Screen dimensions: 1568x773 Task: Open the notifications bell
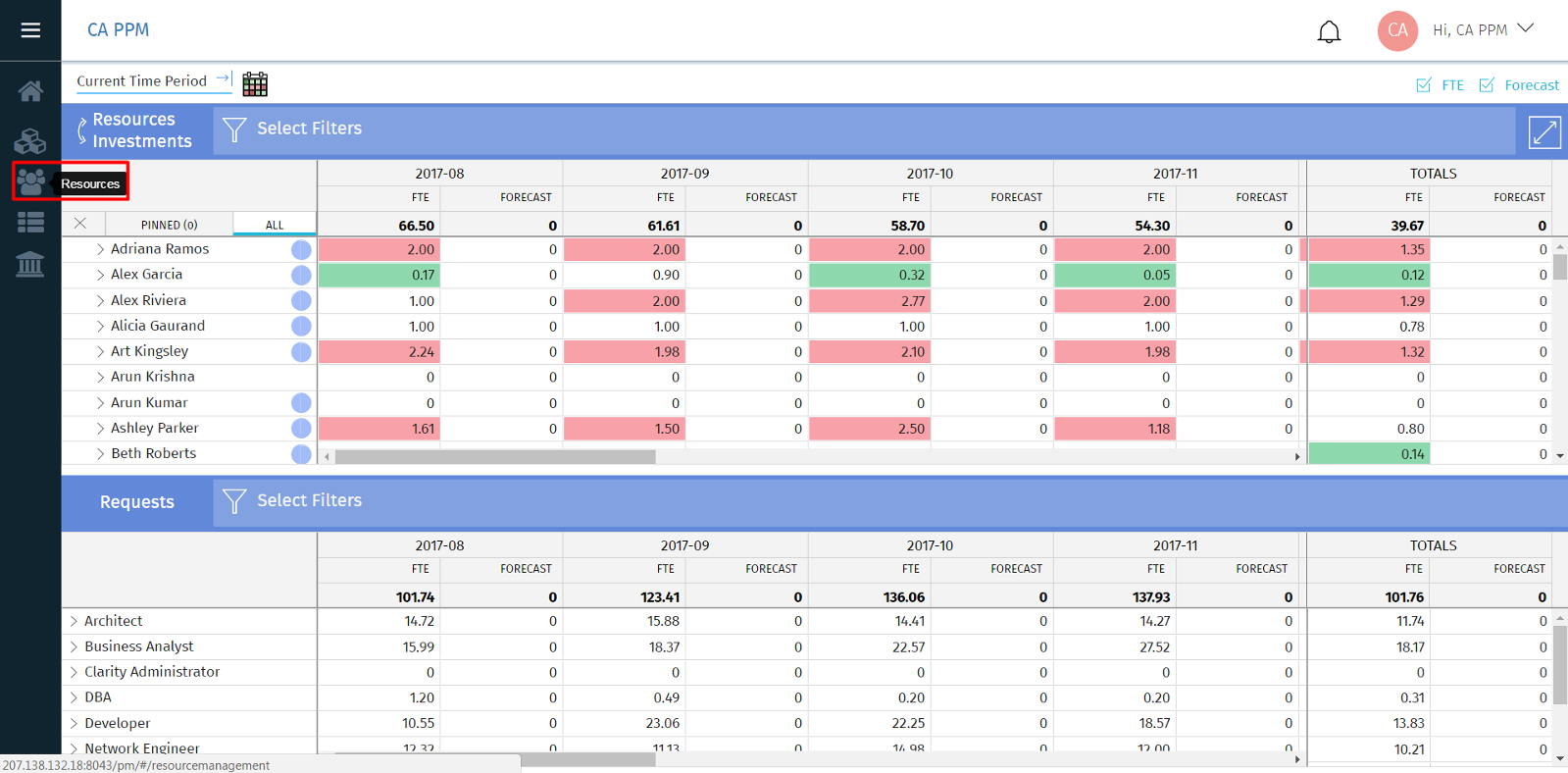pos(1329,32)
